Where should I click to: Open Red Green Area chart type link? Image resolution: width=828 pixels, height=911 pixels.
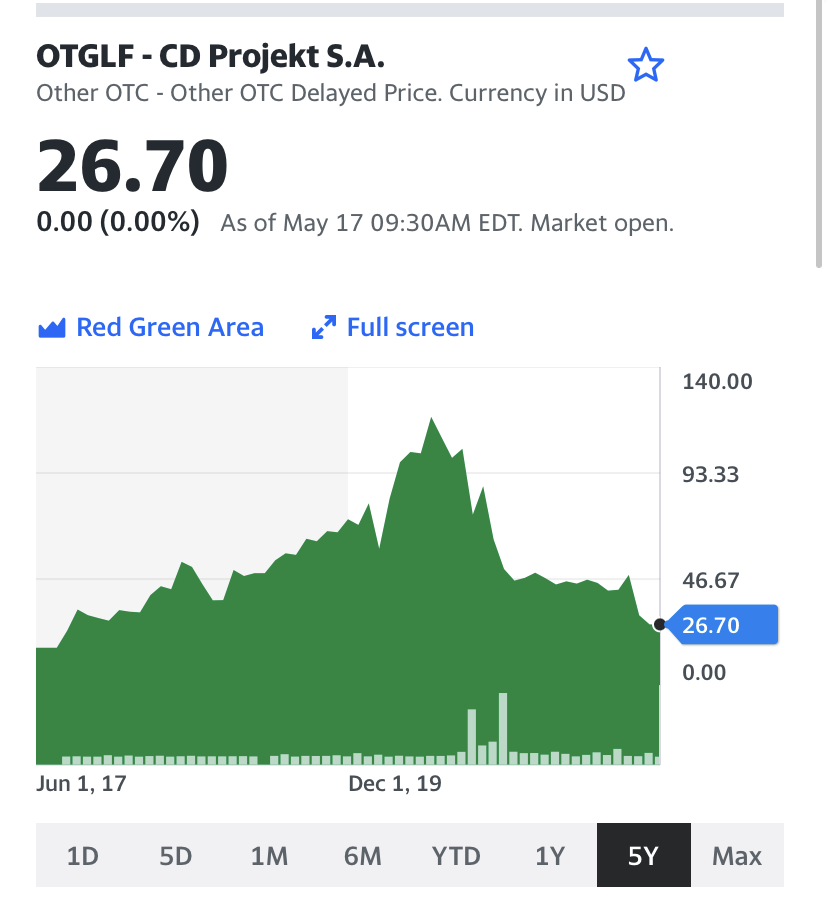tap(170, 328)
